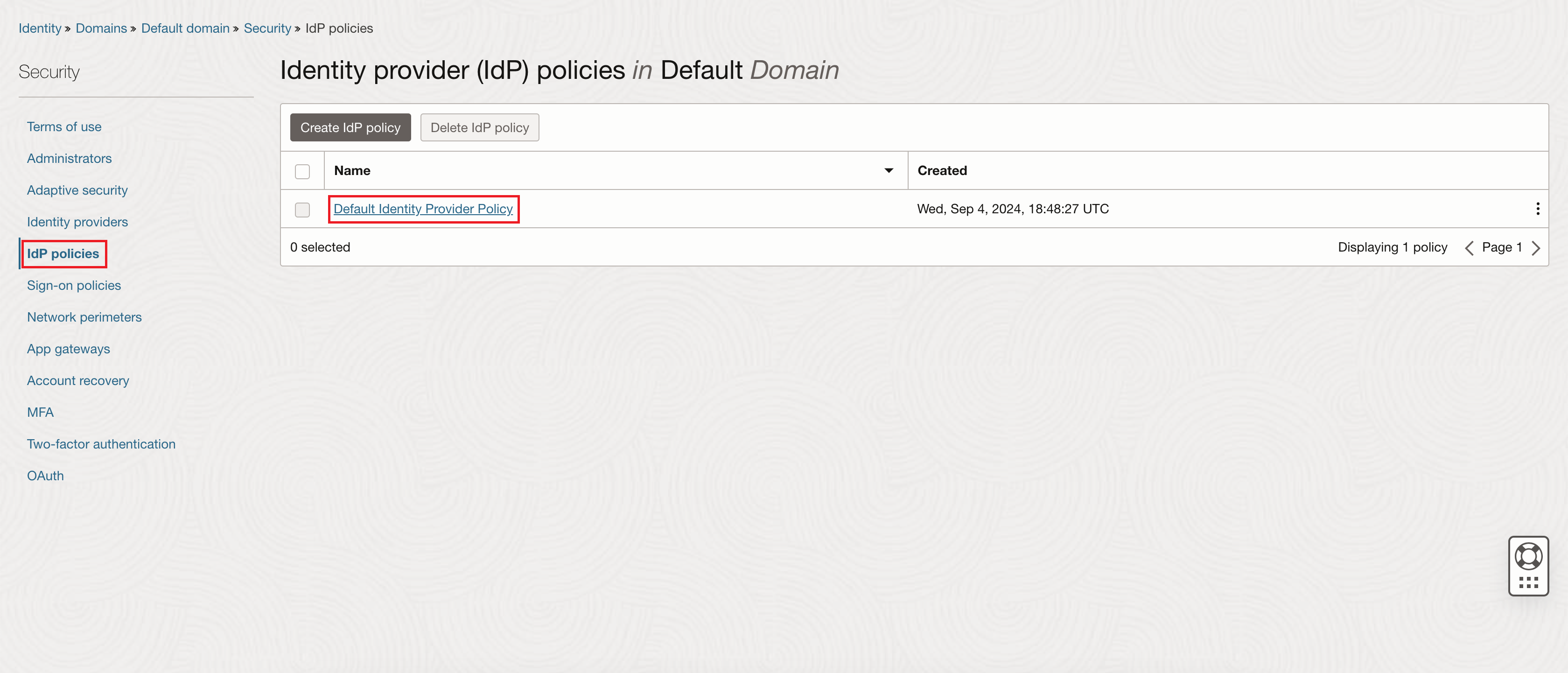Image resolution: width=1568 pixels, height=673 pixels.
Task: Navigate to Sign-on policies
Action: click(74, 285)
